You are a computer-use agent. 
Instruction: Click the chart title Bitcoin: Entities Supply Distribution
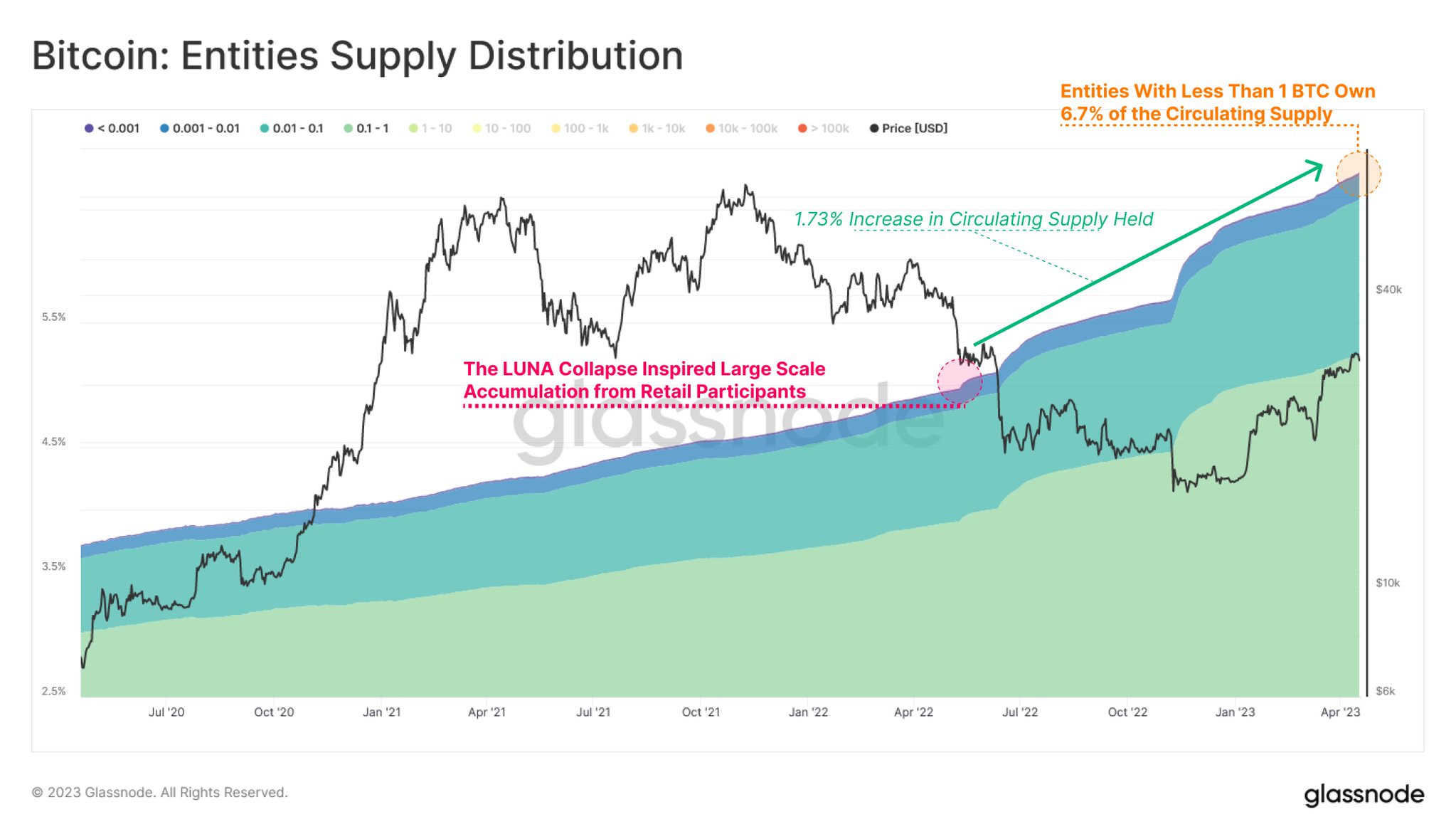click(x=357, y=56)
